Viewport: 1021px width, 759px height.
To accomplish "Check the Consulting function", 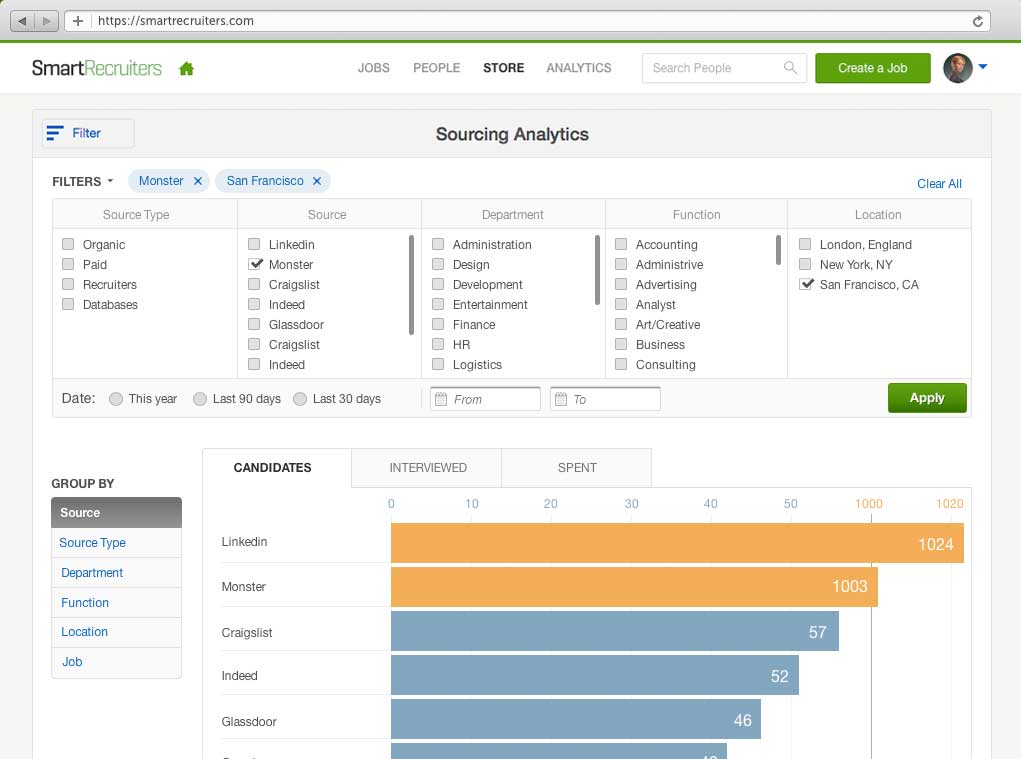I will click(621, 364).
